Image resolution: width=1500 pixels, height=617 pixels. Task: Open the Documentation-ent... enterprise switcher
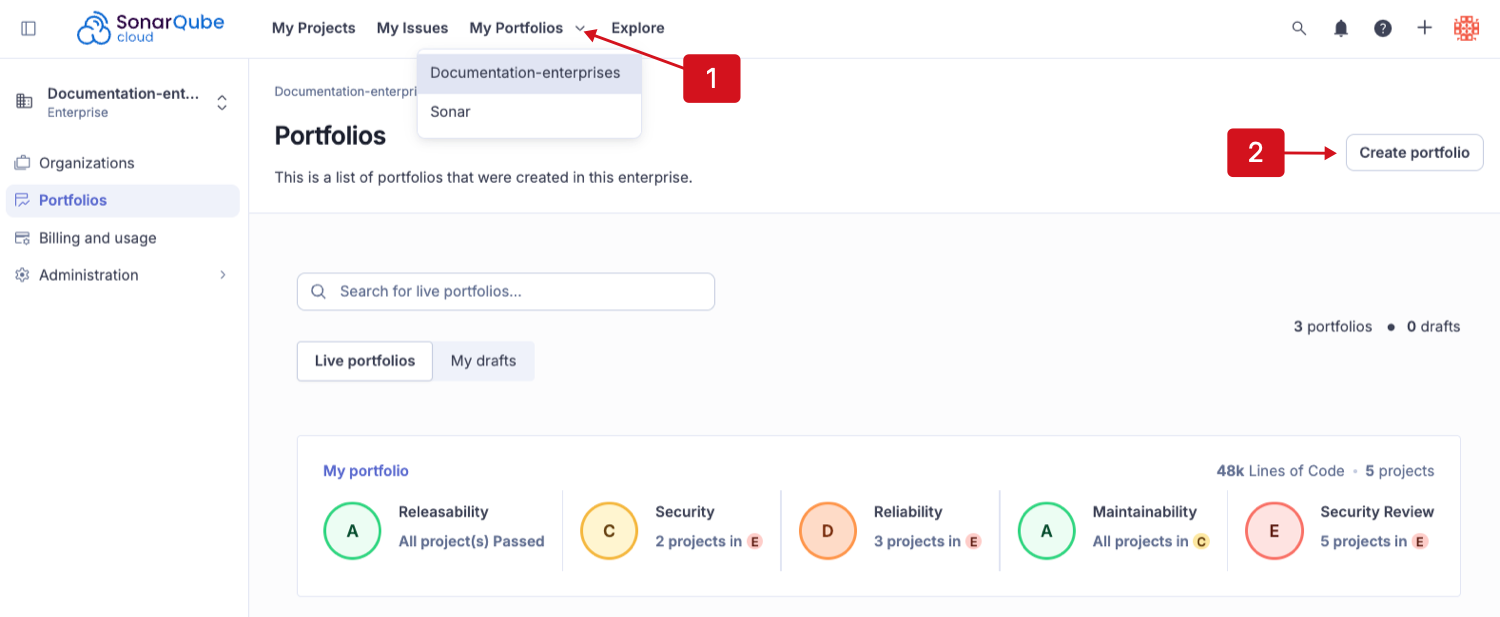pyautogui.click(x=124, y=102)
